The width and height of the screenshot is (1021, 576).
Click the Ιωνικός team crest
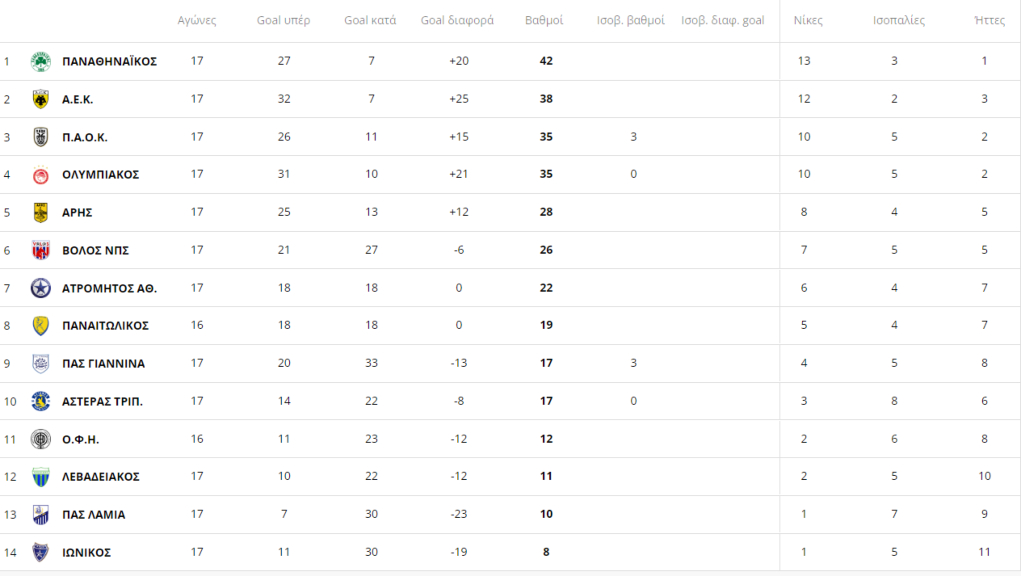pos(40,553)
